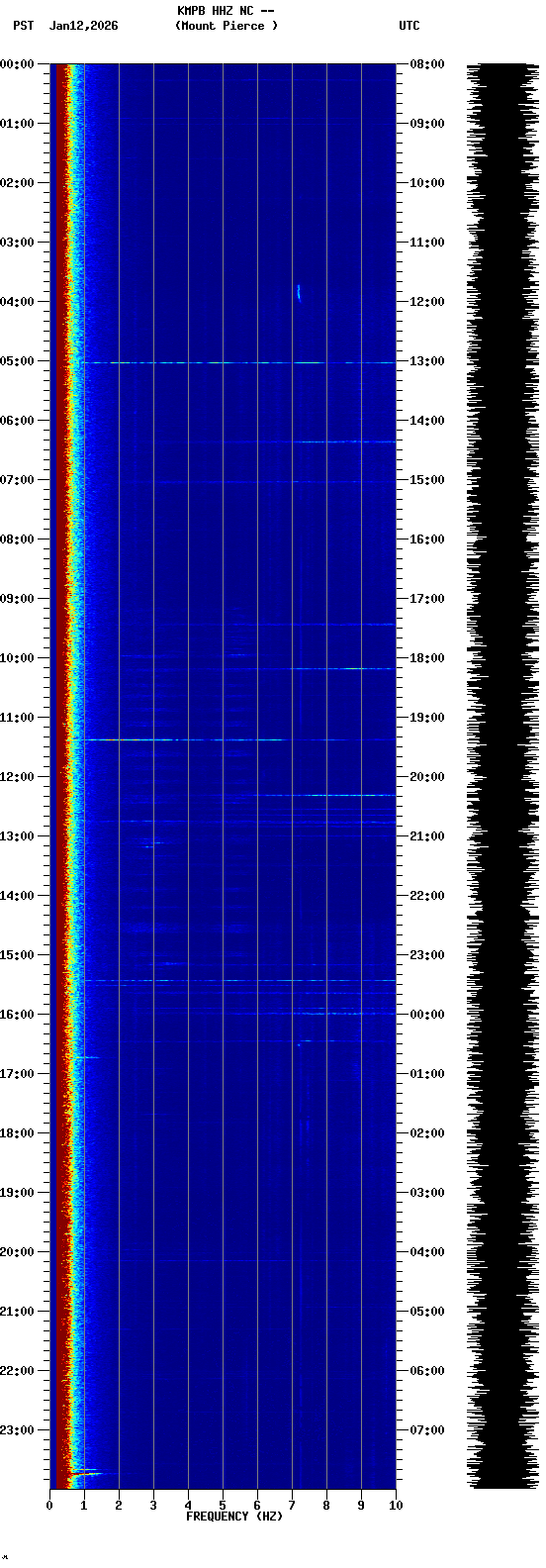Click the Mount Pierce station name

(x=227, y=26)
